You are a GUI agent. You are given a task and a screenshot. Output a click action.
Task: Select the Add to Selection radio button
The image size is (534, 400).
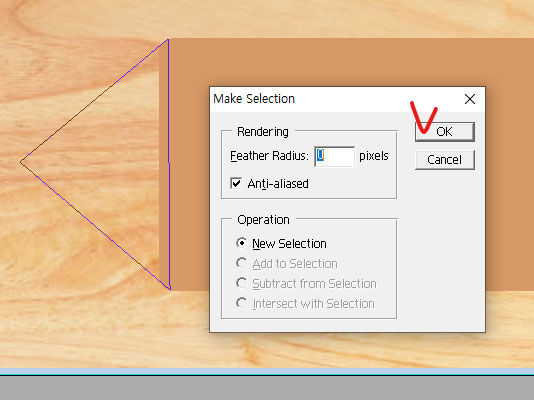[x=241, y=263]
